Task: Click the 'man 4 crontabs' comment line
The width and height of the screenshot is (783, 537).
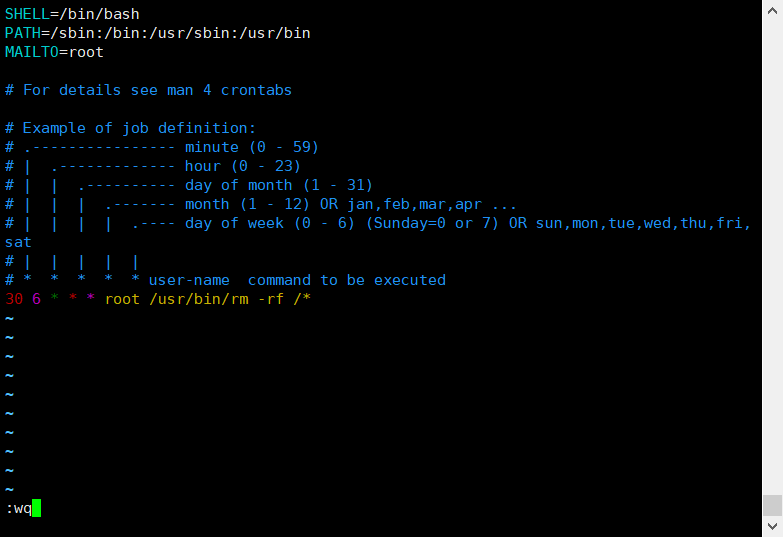Action: click(x=148, y=90)
